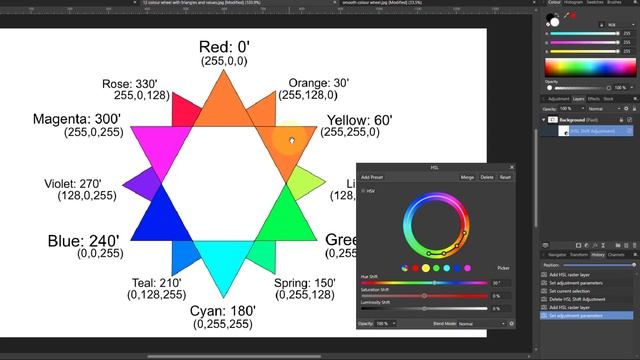
Task: Click the live filters hourglass icon
Action: pyautogui.click(x=603, y=245)
